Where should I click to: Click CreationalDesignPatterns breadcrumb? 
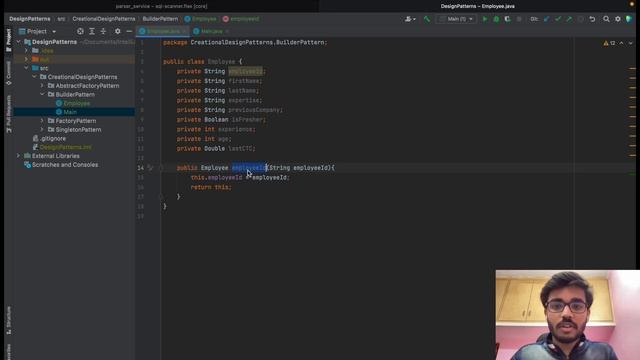click(104, 19)
